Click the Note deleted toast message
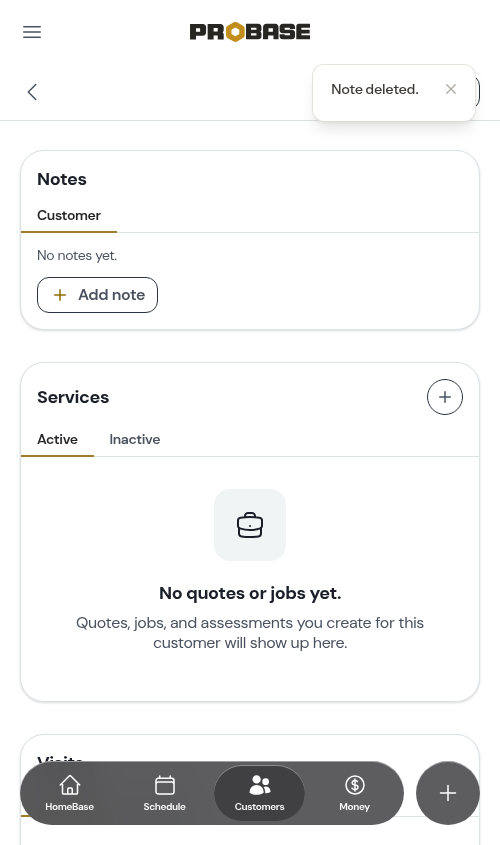The height and width of the screenshot is (845, 500). point(374,89)
